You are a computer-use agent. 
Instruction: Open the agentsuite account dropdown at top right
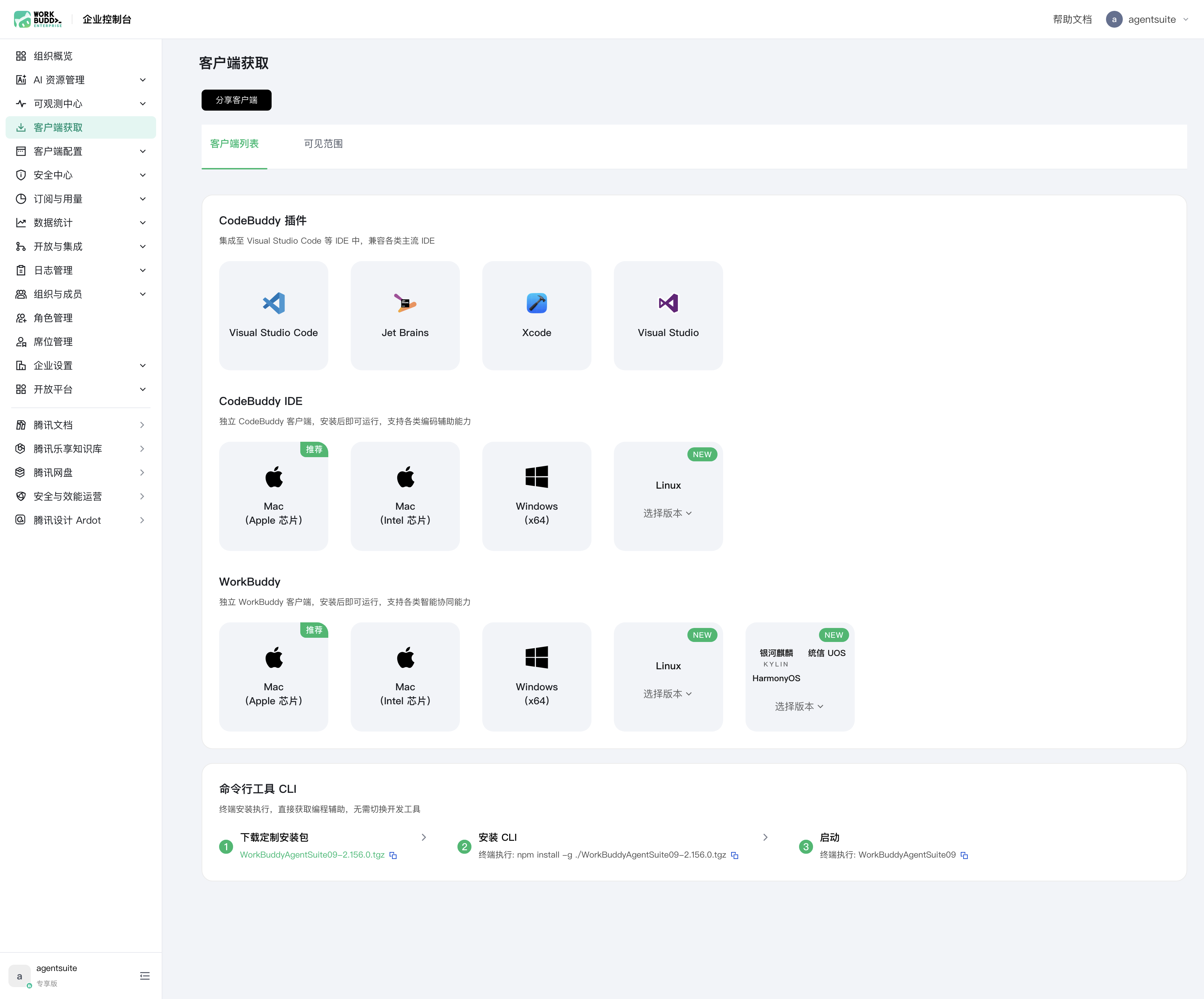point(1147,19)
